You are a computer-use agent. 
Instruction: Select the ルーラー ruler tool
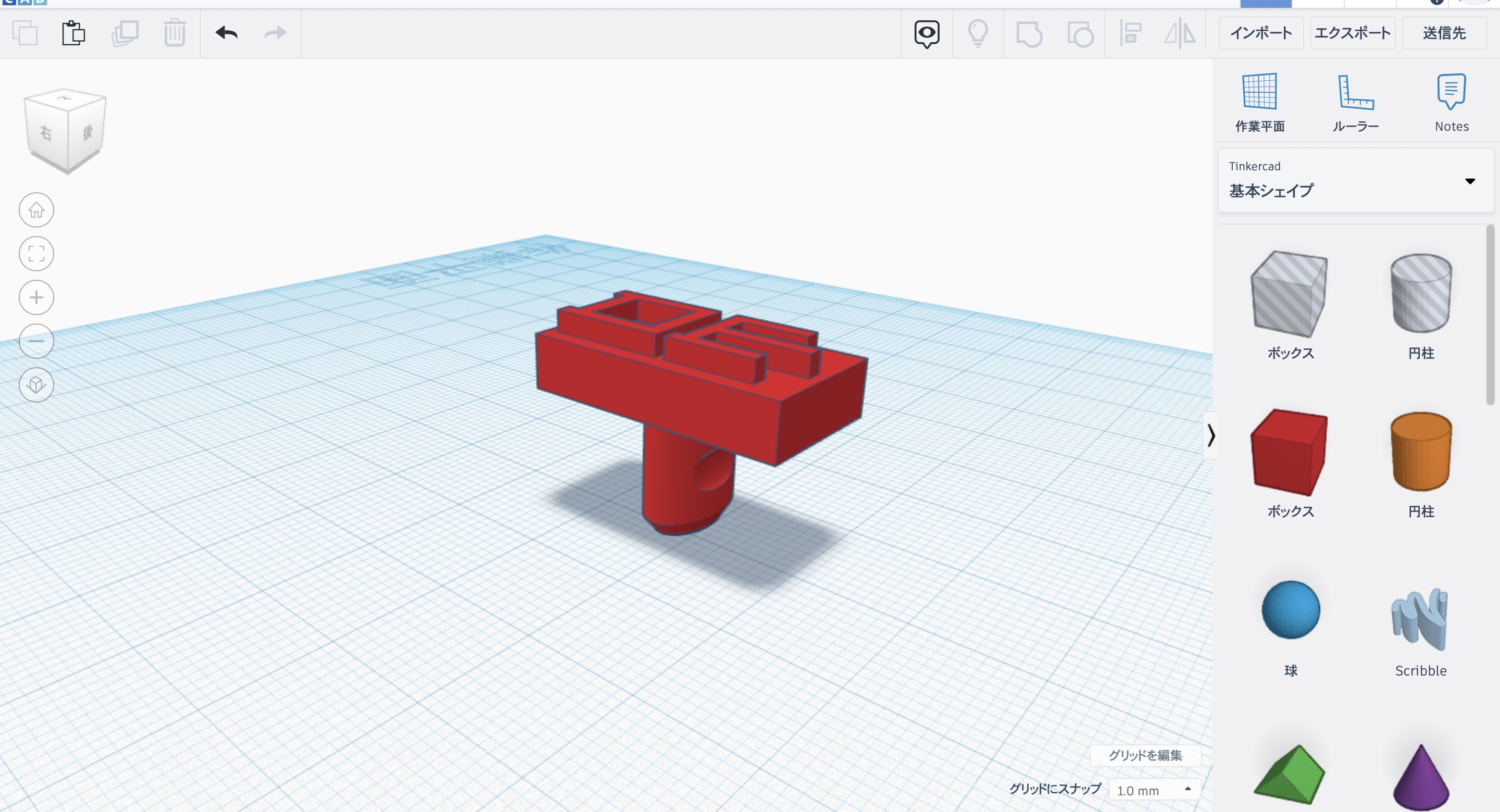point(1356,103)
